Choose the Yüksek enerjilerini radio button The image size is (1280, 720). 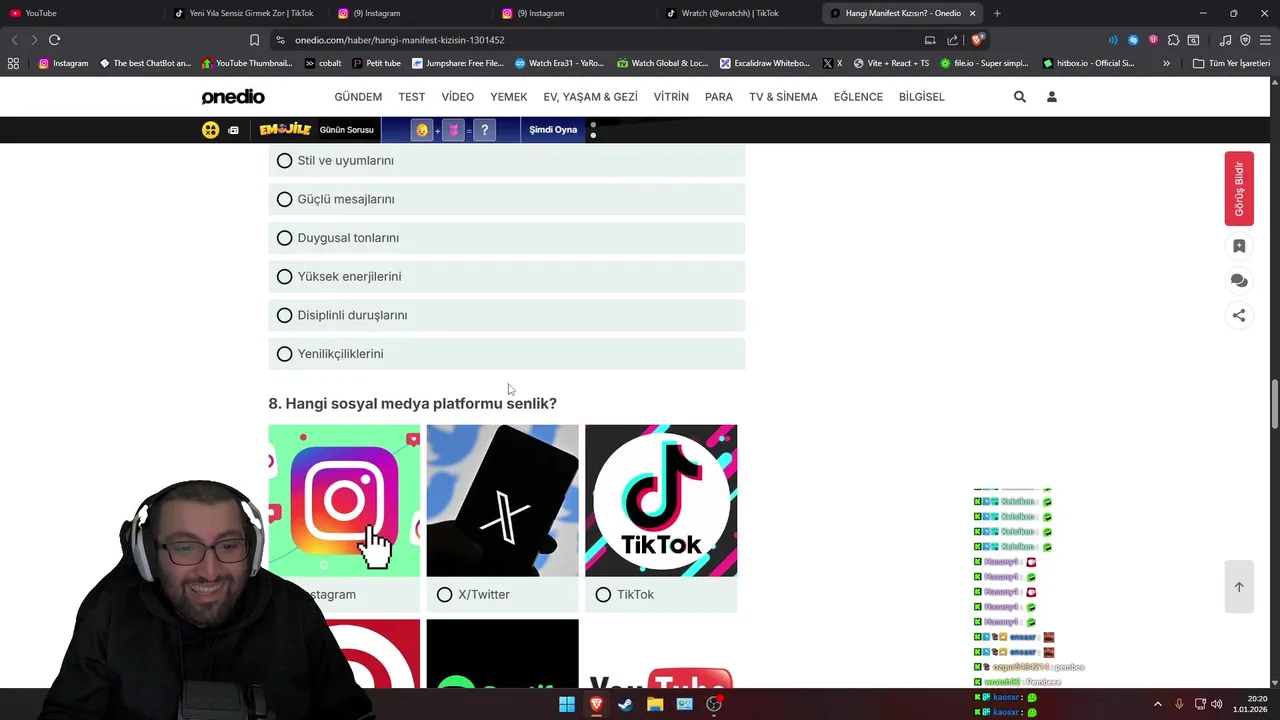(285, 276)
